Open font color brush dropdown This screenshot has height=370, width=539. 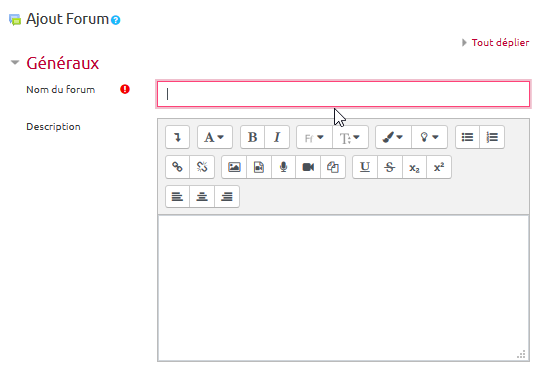pos(393,137)
